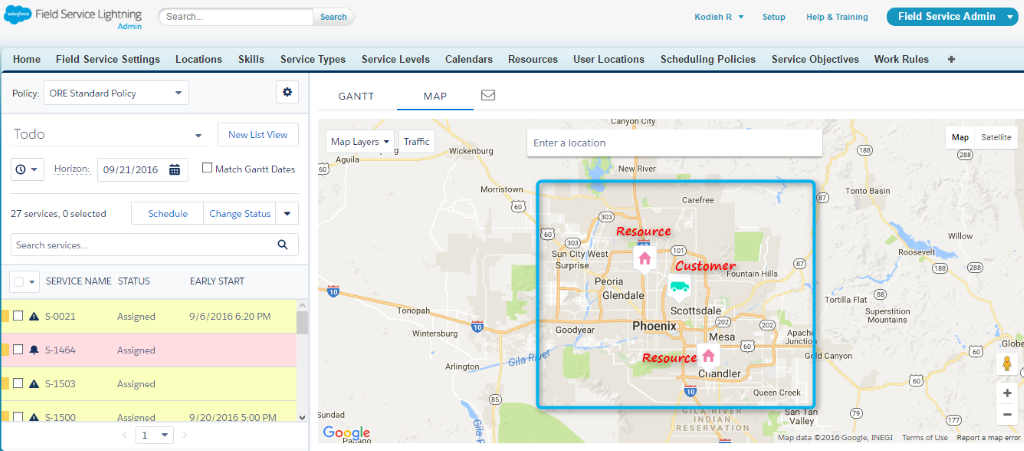Open the Scheduling Policies tab
The image size is (1024, 451).
pyautogui.click(x=708, y=59)
